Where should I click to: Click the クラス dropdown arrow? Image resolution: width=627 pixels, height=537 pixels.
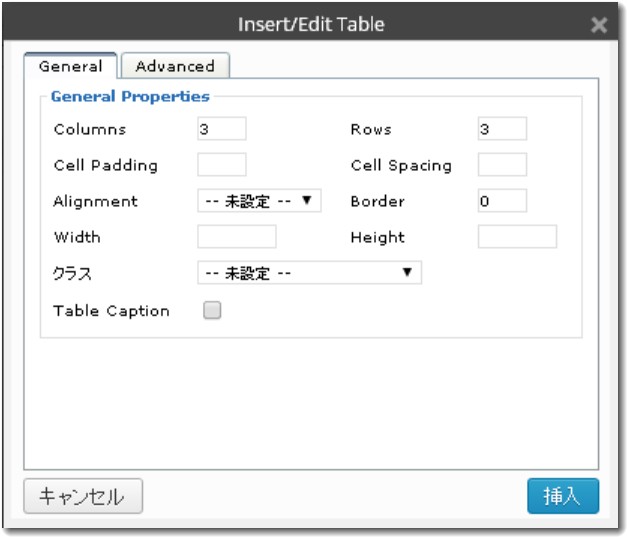pyautogui.click(x=407, y=273)
